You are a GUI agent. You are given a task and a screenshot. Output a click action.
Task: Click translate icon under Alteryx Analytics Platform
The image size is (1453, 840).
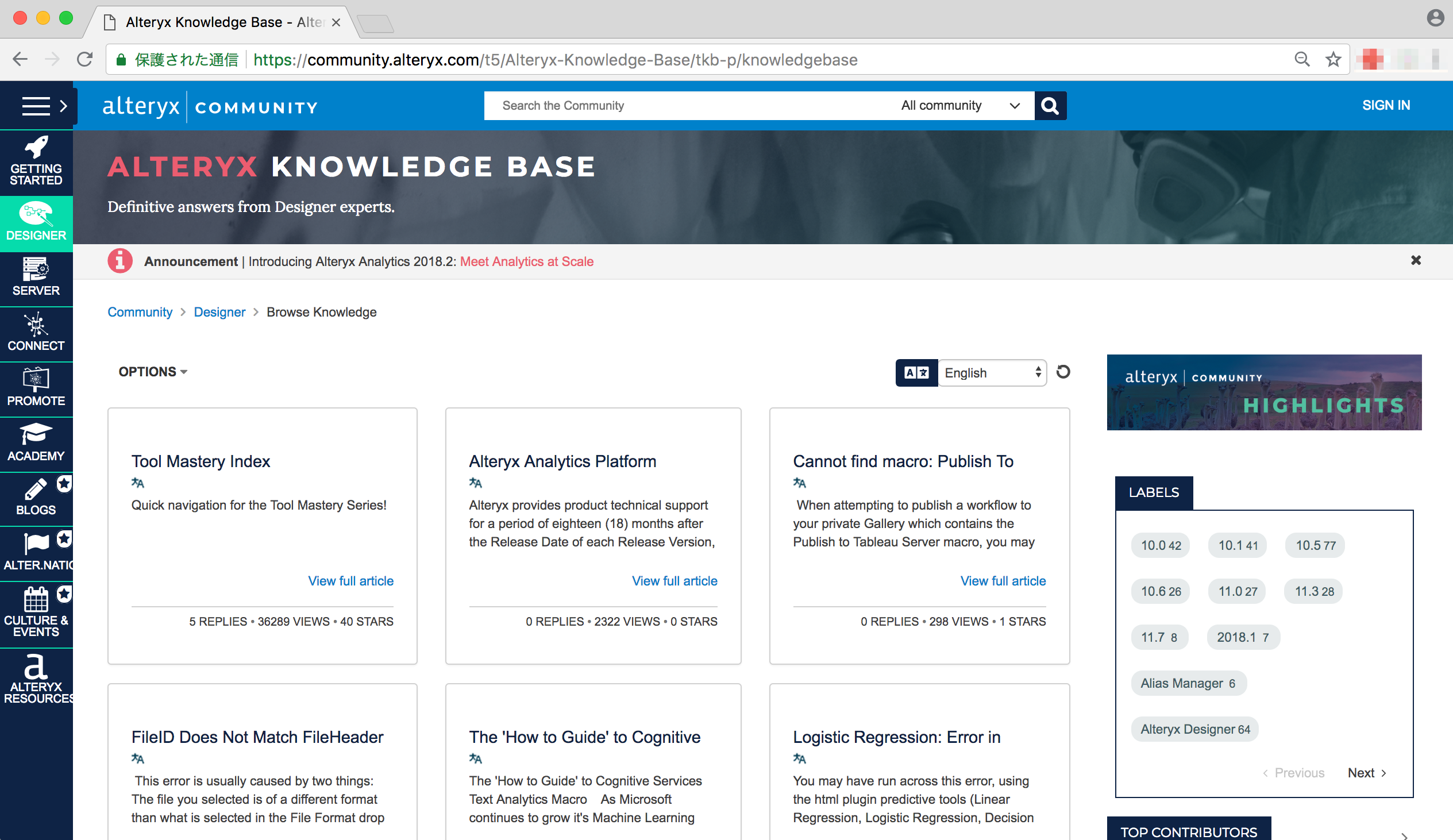pos(476,483)
